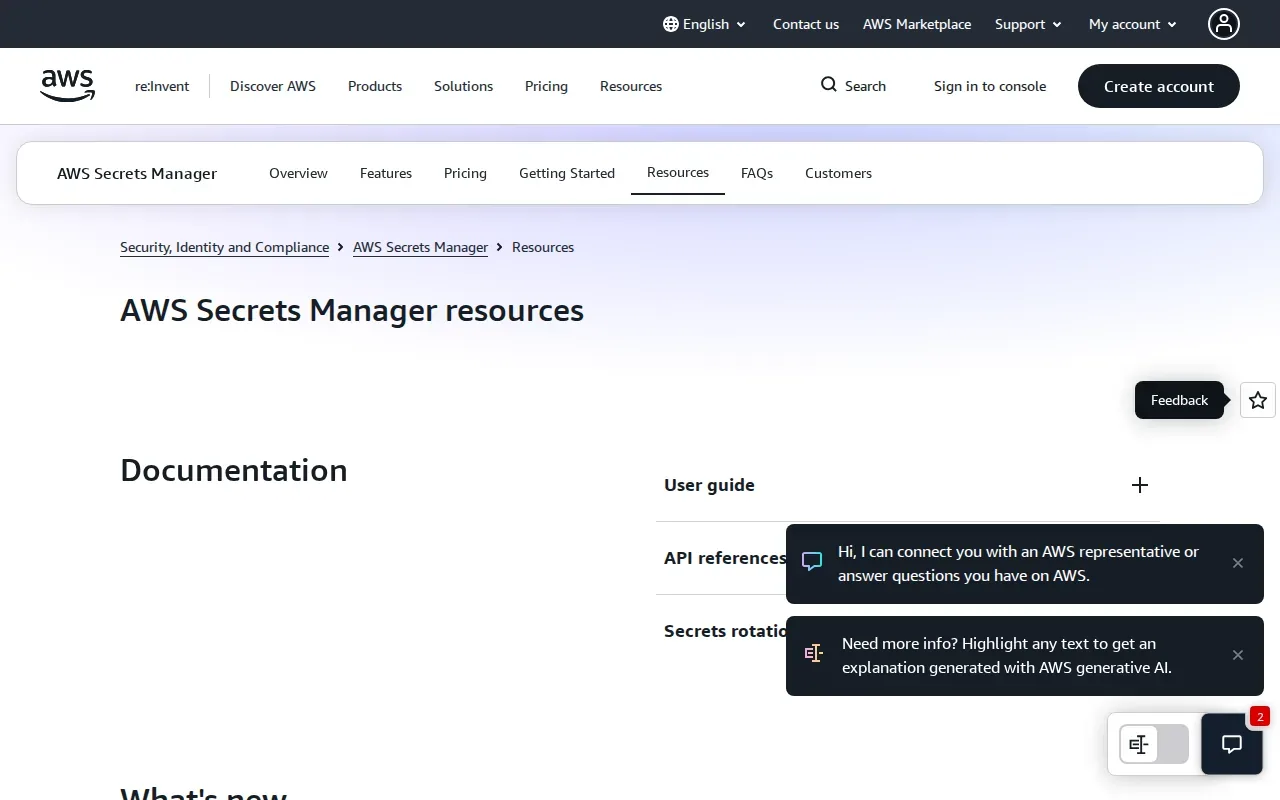Click the AWS logo
The width and height of the screenshot is (1280, 800).
pyautogui.click(x=68, y=86)
